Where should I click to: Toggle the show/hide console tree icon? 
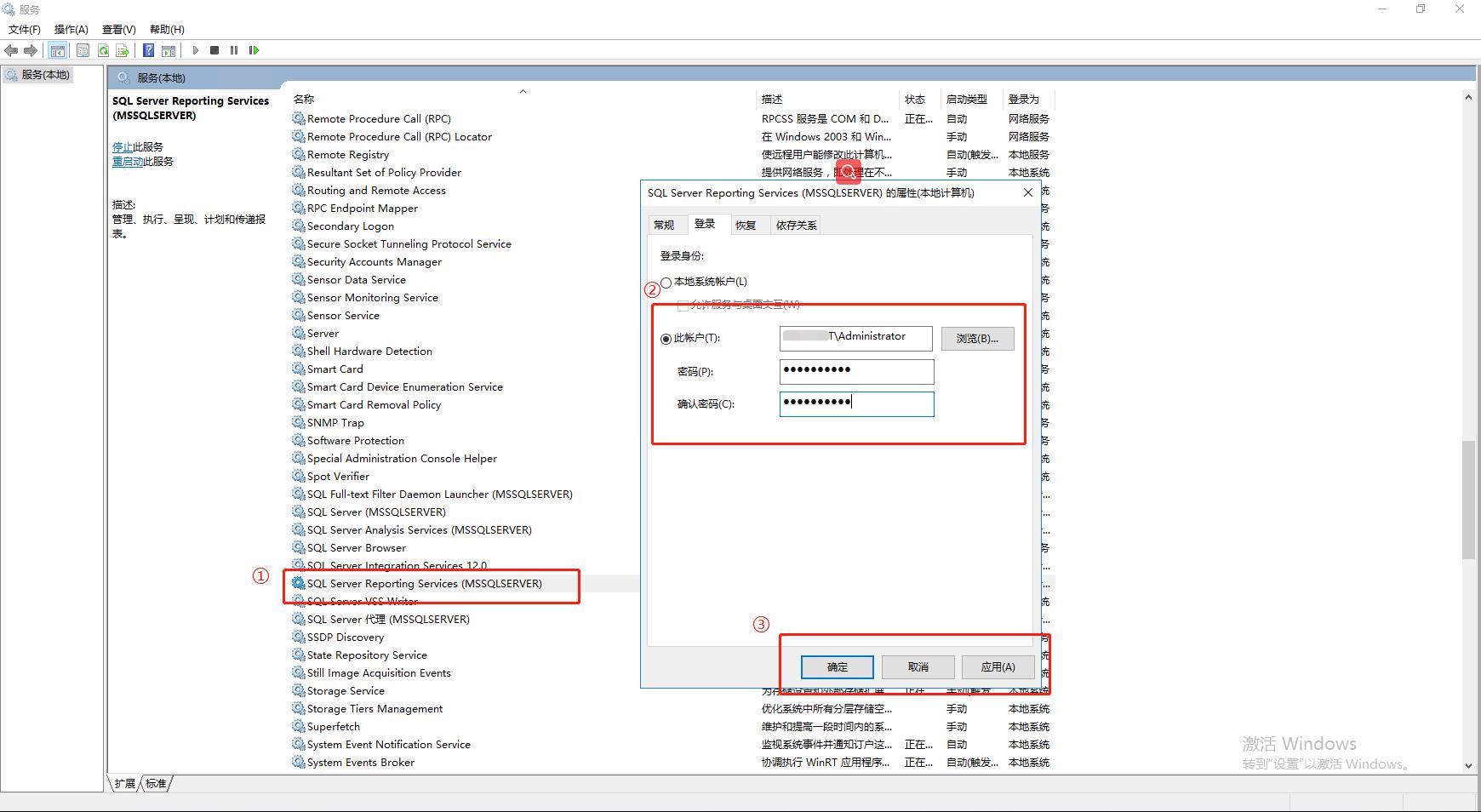coord(57,50)
